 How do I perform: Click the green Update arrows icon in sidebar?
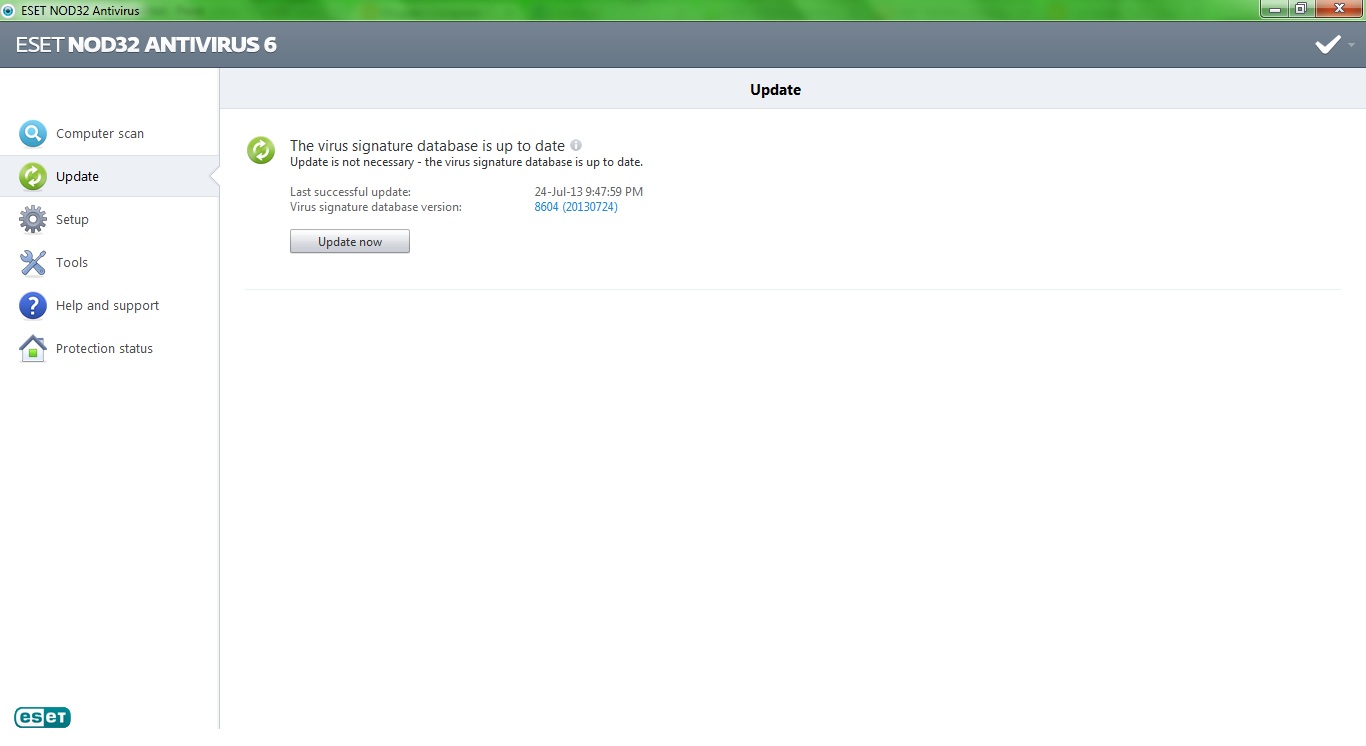33,176
